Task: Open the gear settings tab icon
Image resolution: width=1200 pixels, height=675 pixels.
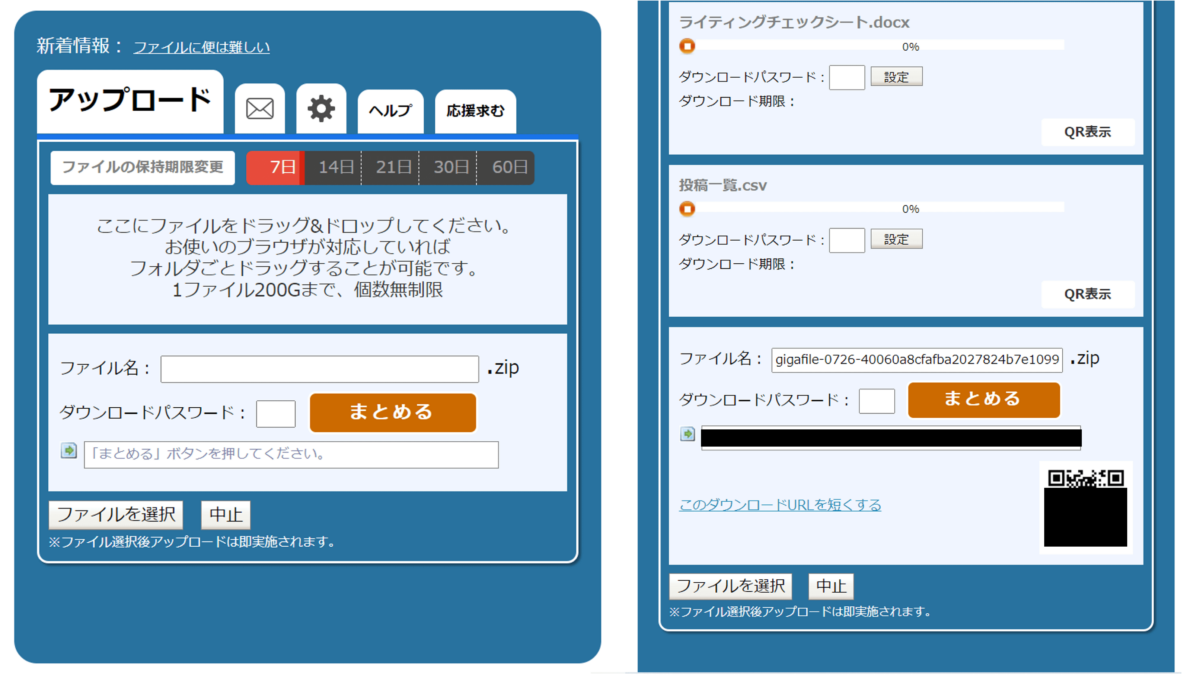Action: pyautogui.click(x=321, y=108)
